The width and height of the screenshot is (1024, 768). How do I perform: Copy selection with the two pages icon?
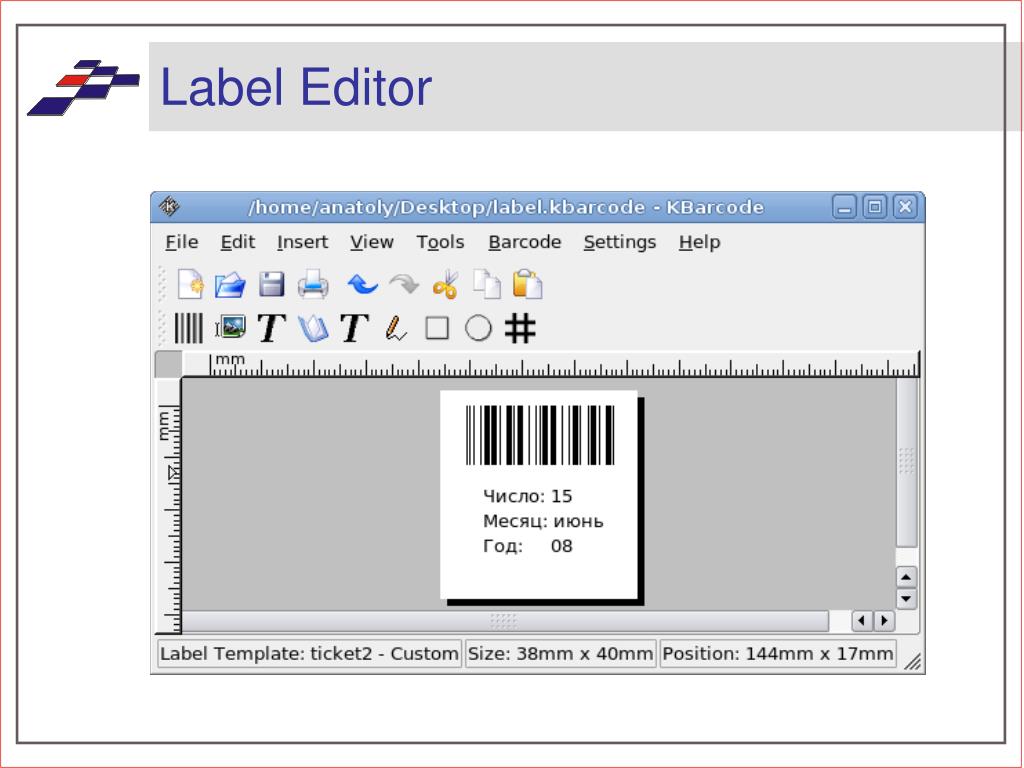[x=487, y=285]
